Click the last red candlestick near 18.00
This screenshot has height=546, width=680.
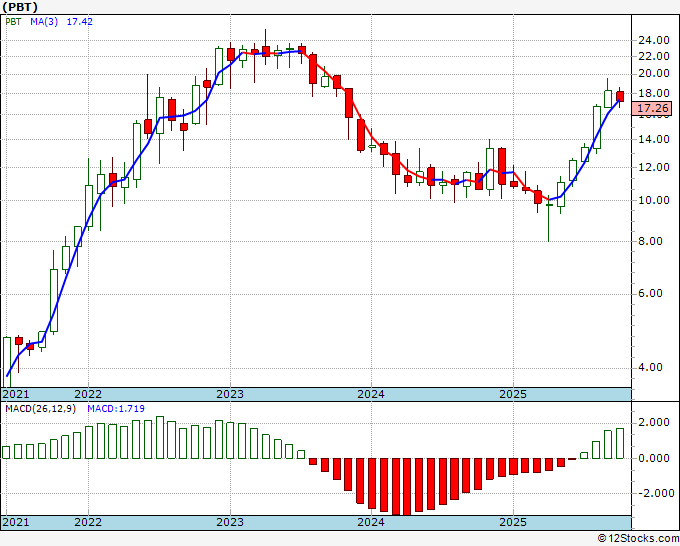point(620,96)
